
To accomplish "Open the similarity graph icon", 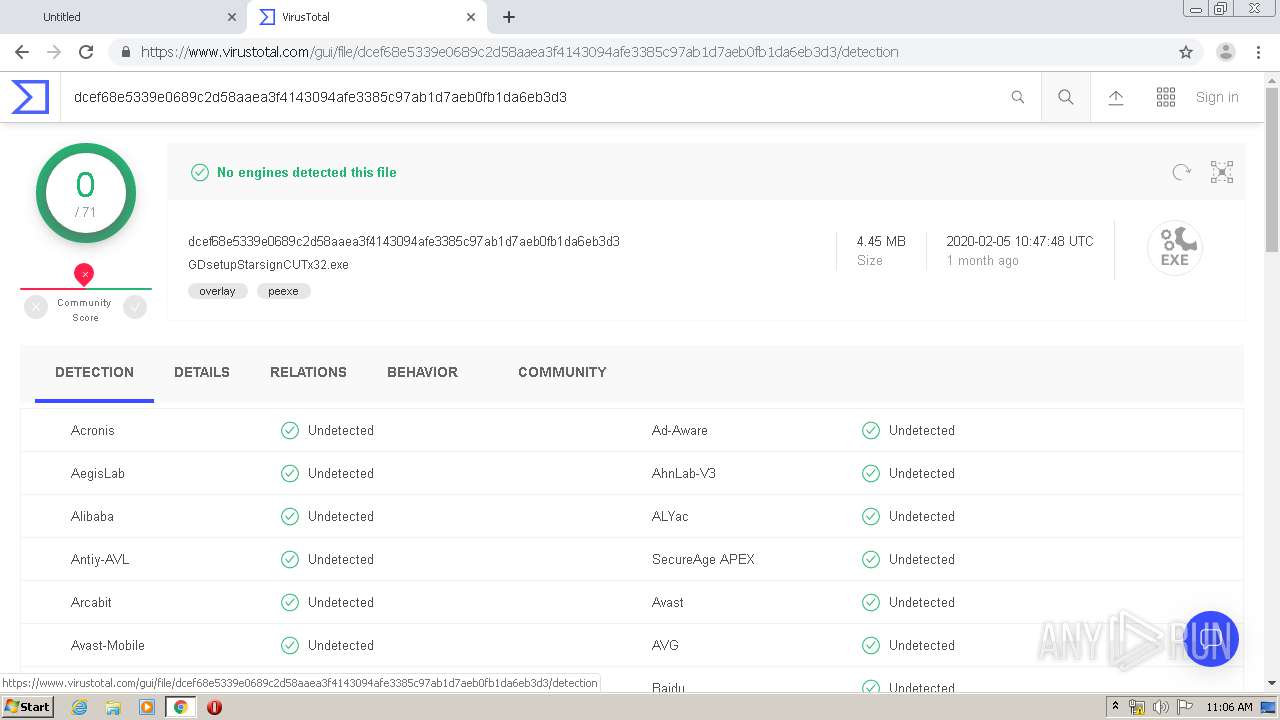I will click(x=1222, y=172).
